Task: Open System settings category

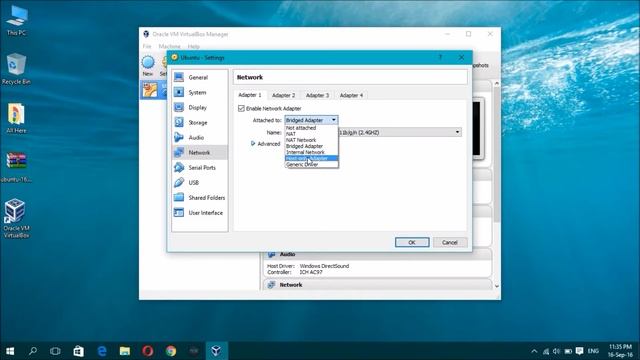Action: (199, 93)
